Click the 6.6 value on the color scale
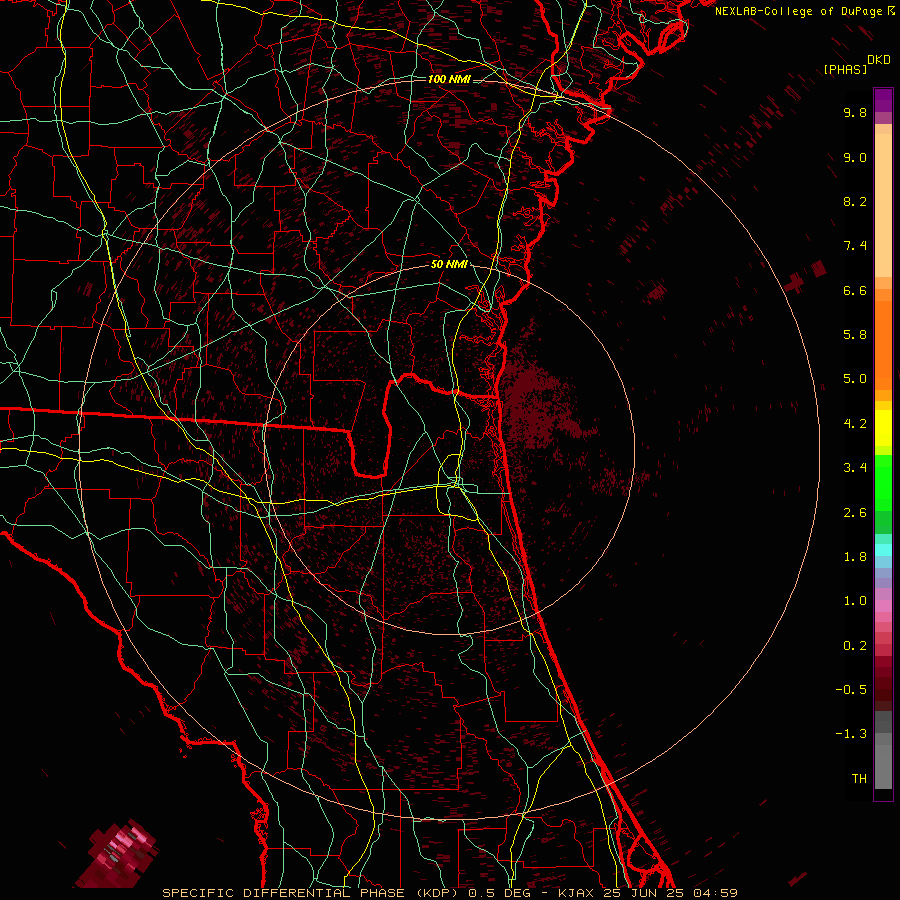The width and height of the screenshot is (900, 900). point(855,290)
